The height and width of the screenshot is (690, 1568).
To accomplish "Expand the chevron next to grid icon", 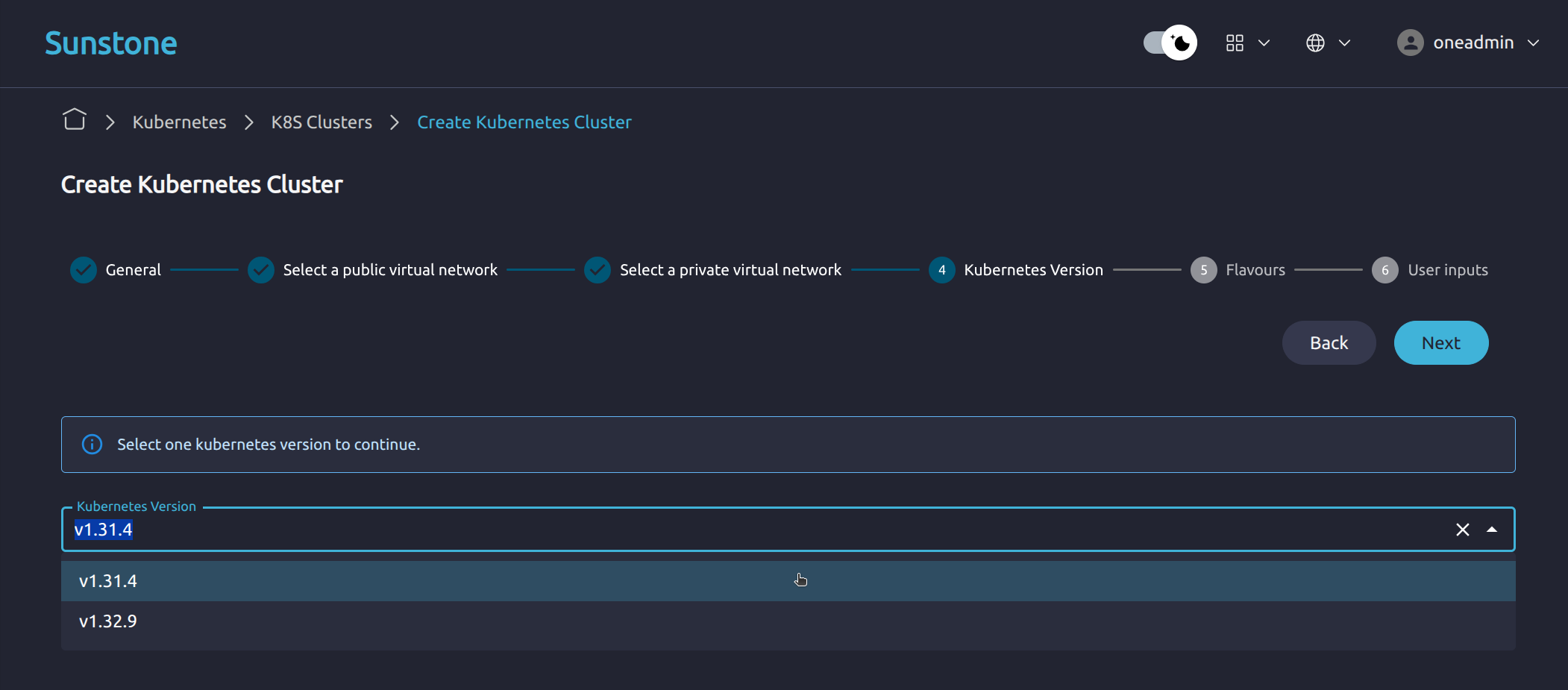I will (1264, 43).
